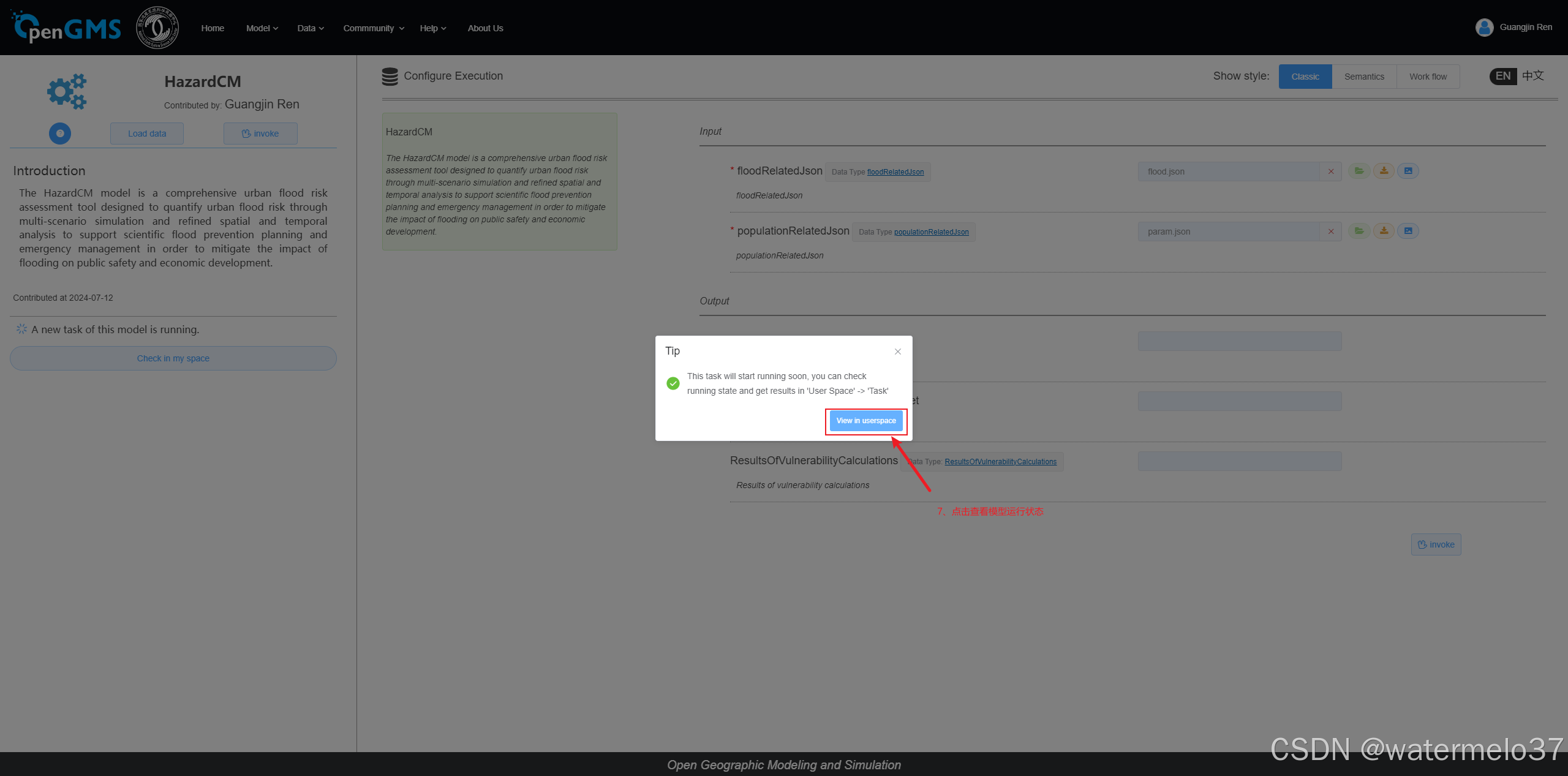
Task: Click image preview icon beside param.json
Action: click(1408, 231)
